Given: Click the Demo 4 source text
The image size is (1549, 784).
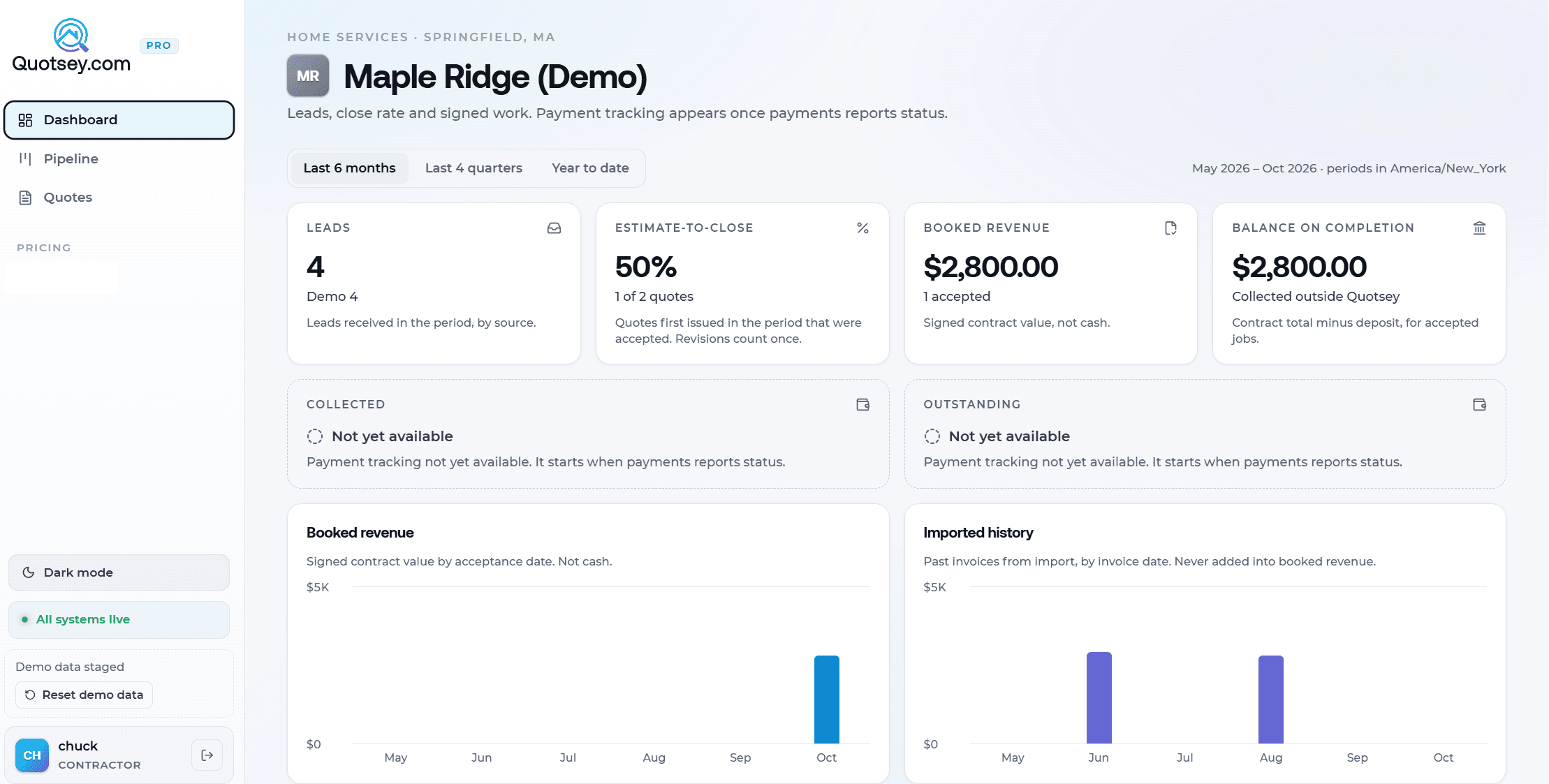Looking at the screenshot, I should [332, 297].
